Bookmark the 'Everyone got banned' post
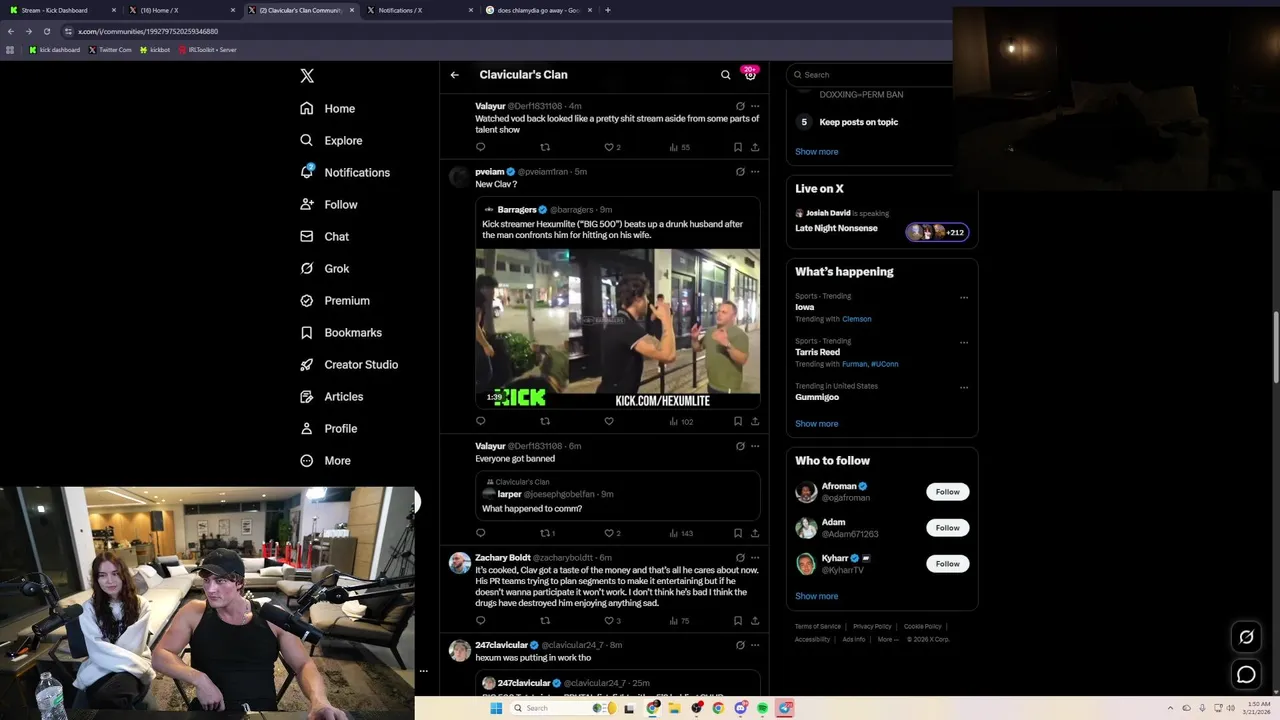 point(738,533)
